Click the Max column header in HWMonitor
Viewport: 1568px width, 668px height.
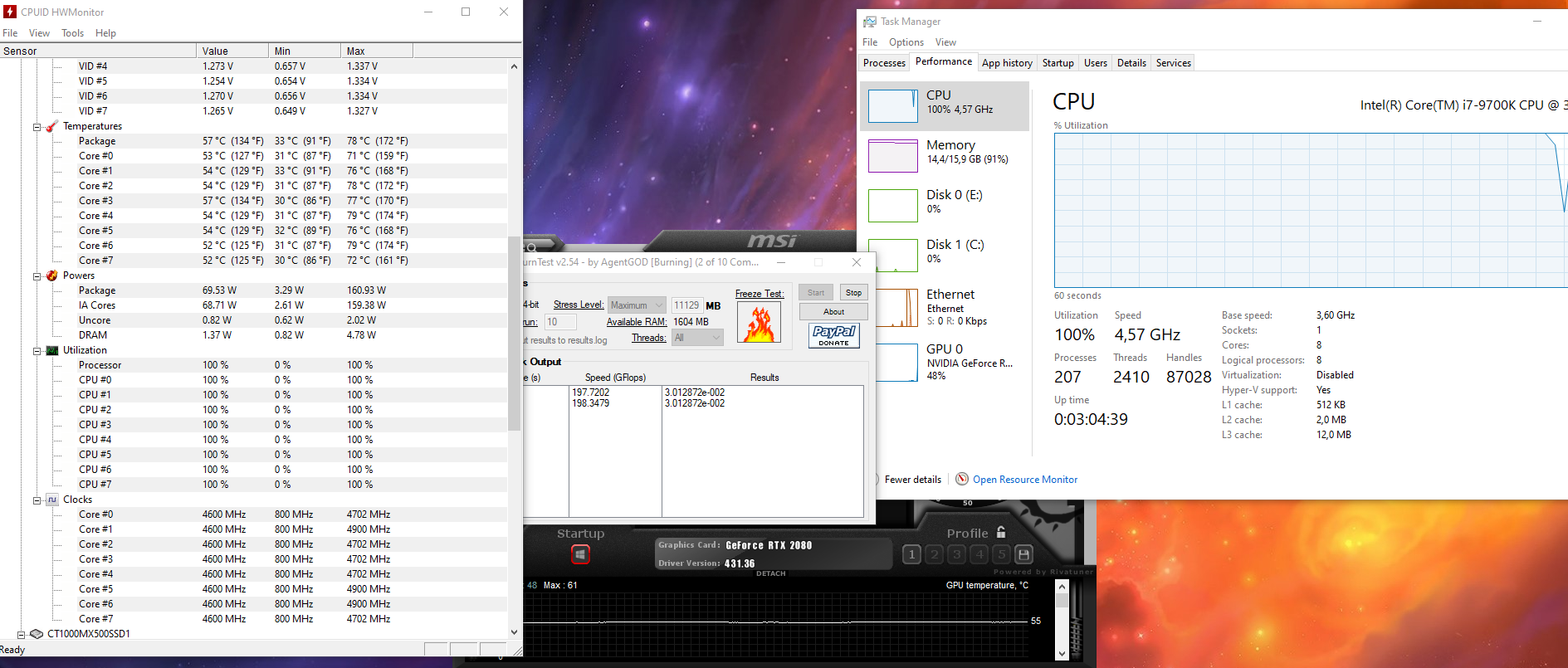376,51
